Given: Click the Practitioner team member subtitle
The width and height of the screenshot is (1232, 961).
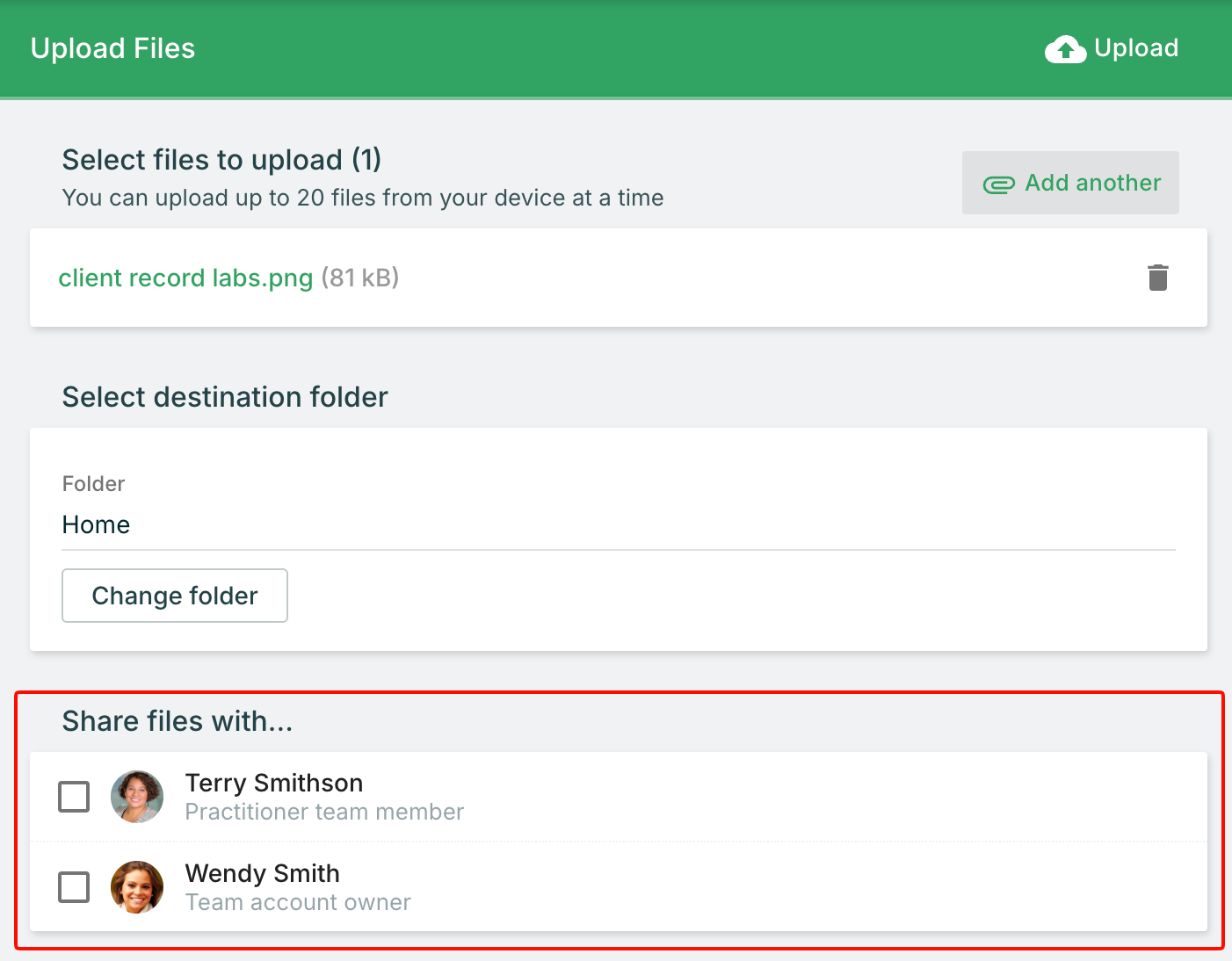Looking at the screenshot, I should coord(324,813).
